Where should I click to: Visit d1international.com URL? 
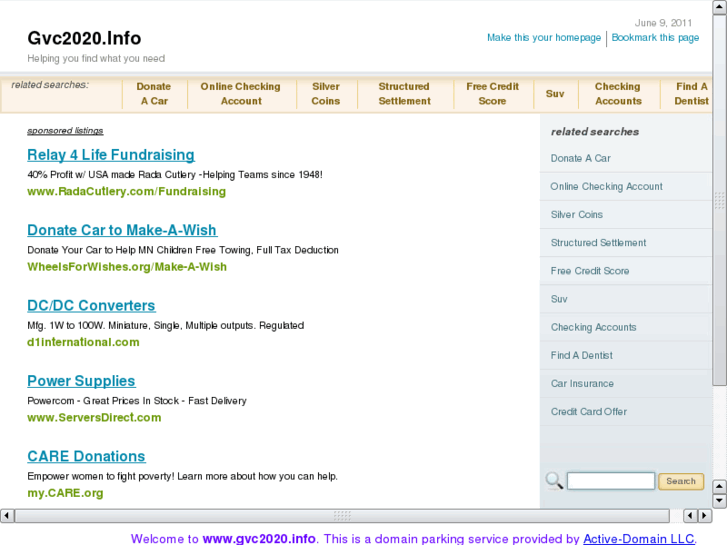[x=83, y=342]
